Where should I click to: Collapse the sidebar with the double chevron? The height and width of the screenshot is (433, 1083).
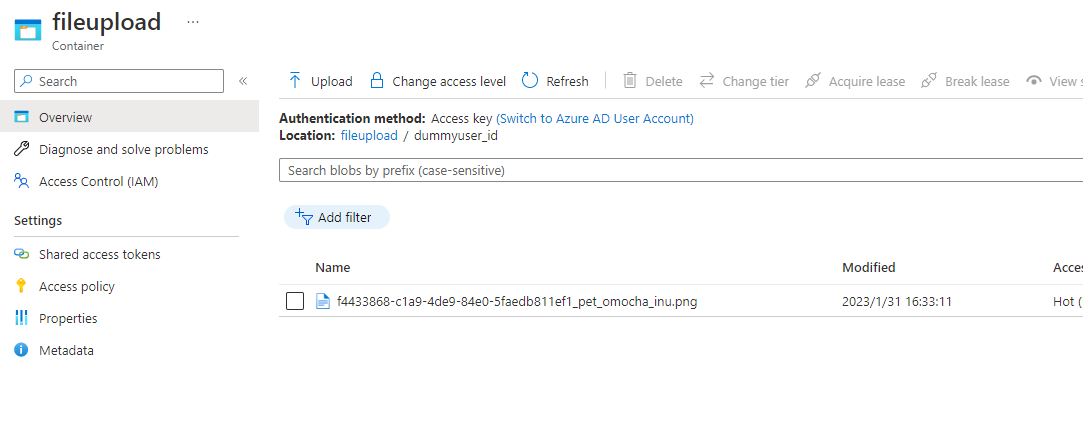[243, 81]
